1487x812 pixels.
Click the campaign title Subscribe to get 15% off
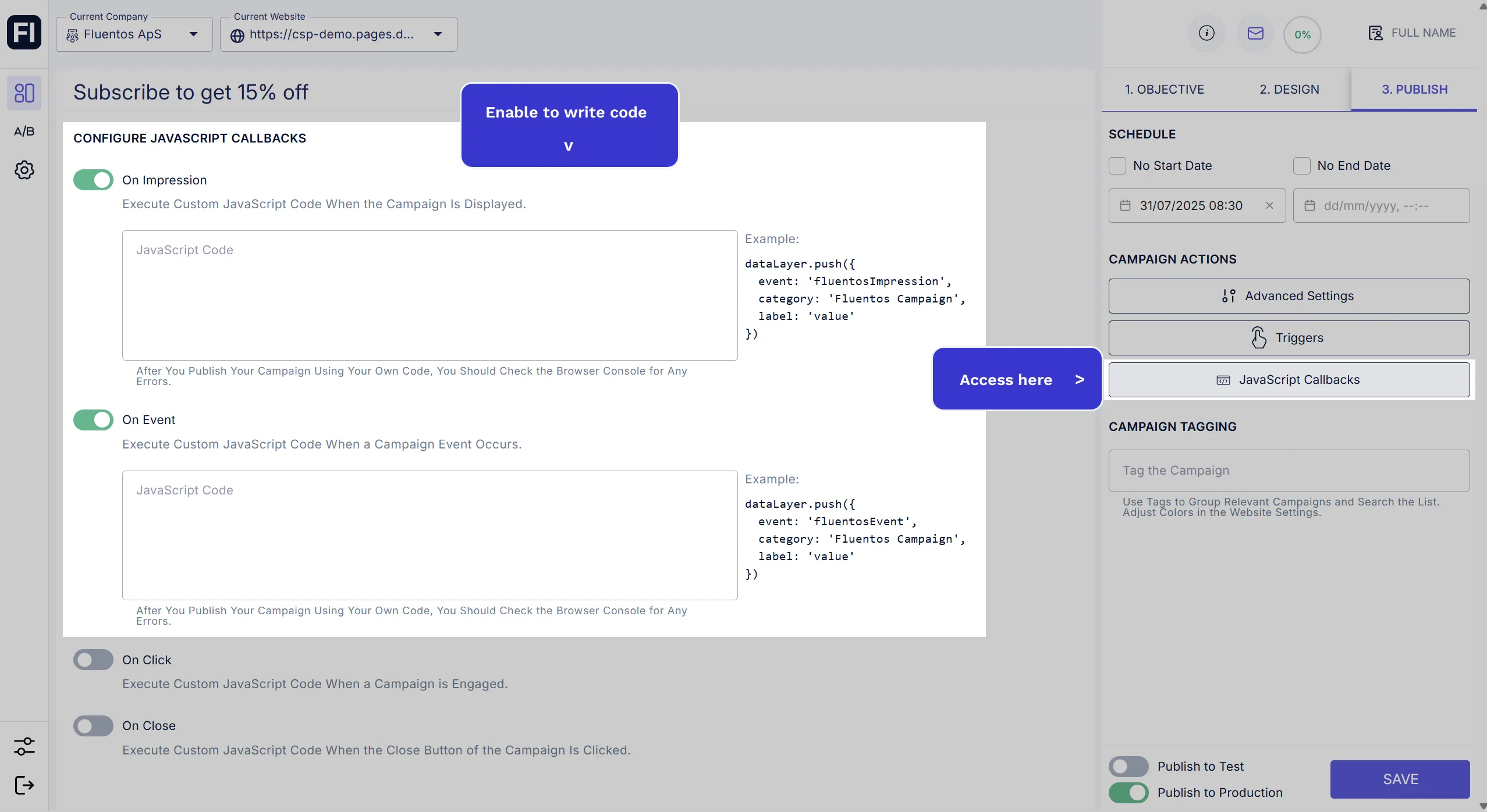[191, 92]
